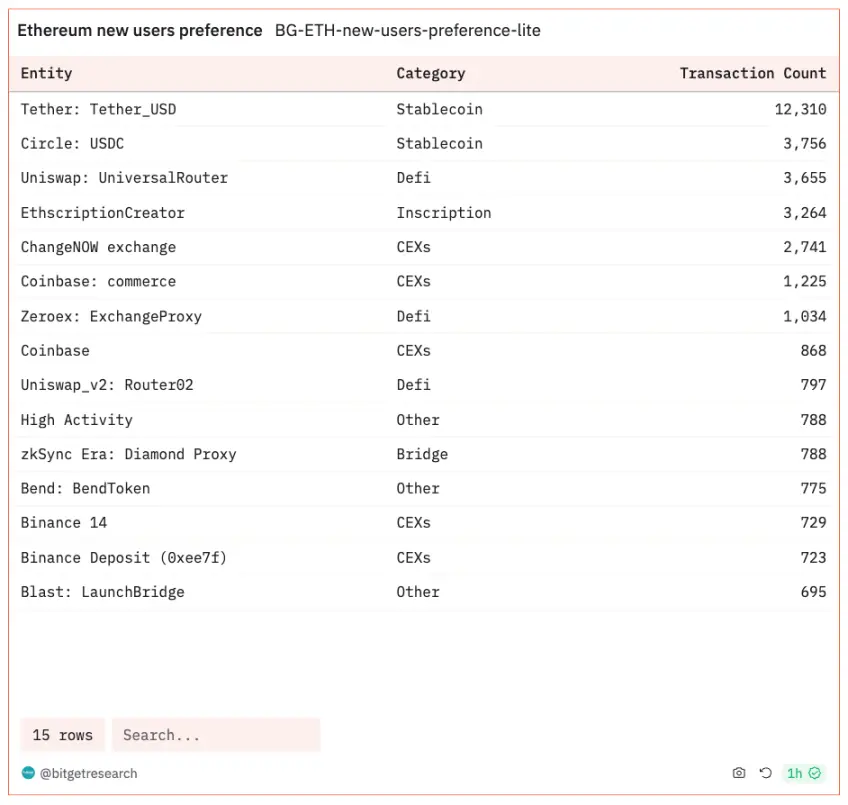Image resolution: width=848 pixels, height=805 pixels.
Task: Select the Tether: Tether_USD row entity
Action: click(98, 109)
